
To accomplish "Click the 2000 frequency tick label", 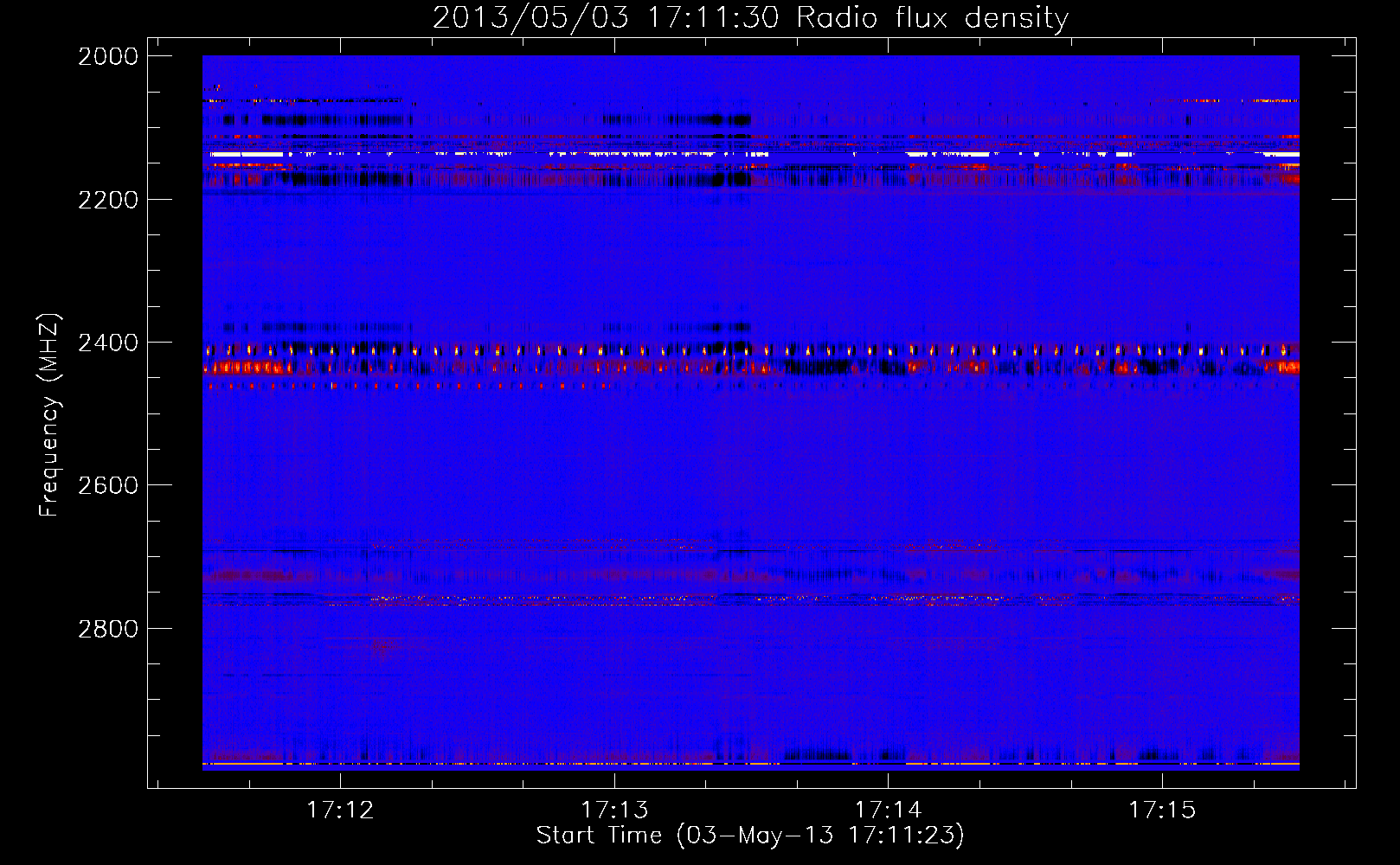I will tap(108, 57).
